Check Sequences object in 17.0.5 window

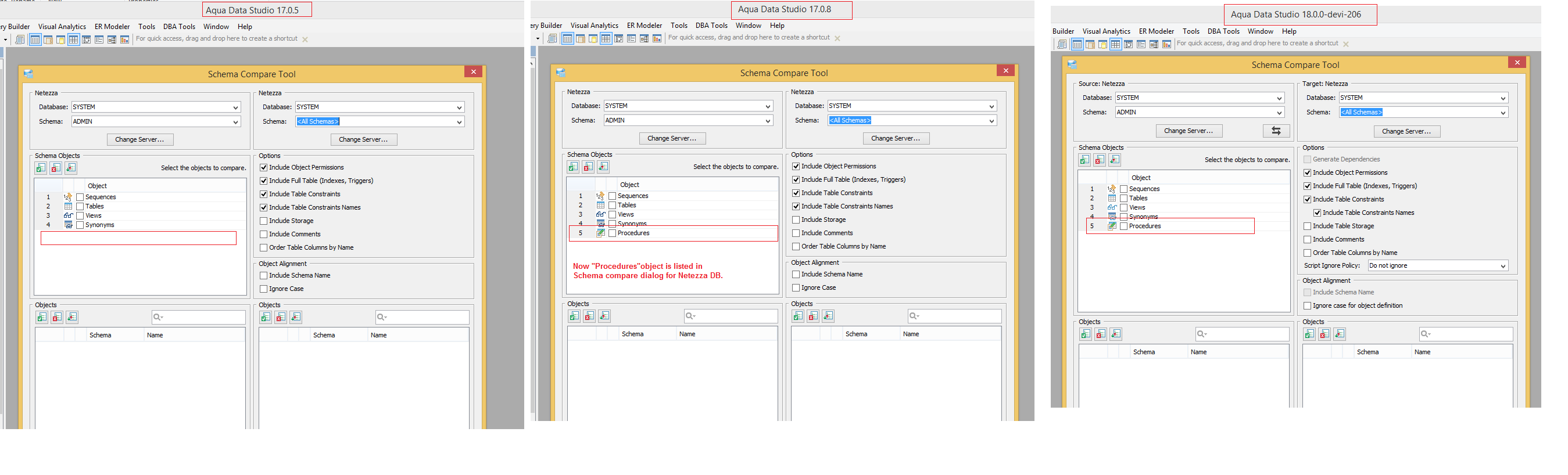coord(80,197)
